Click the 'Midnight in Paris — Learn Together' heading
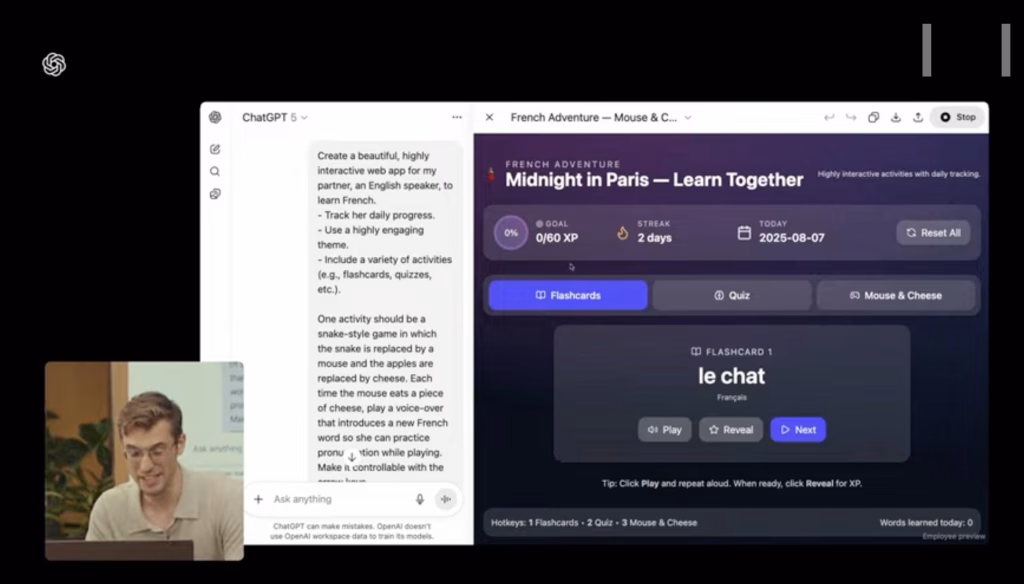The image size is (1024, 584). tap(654, 180)
